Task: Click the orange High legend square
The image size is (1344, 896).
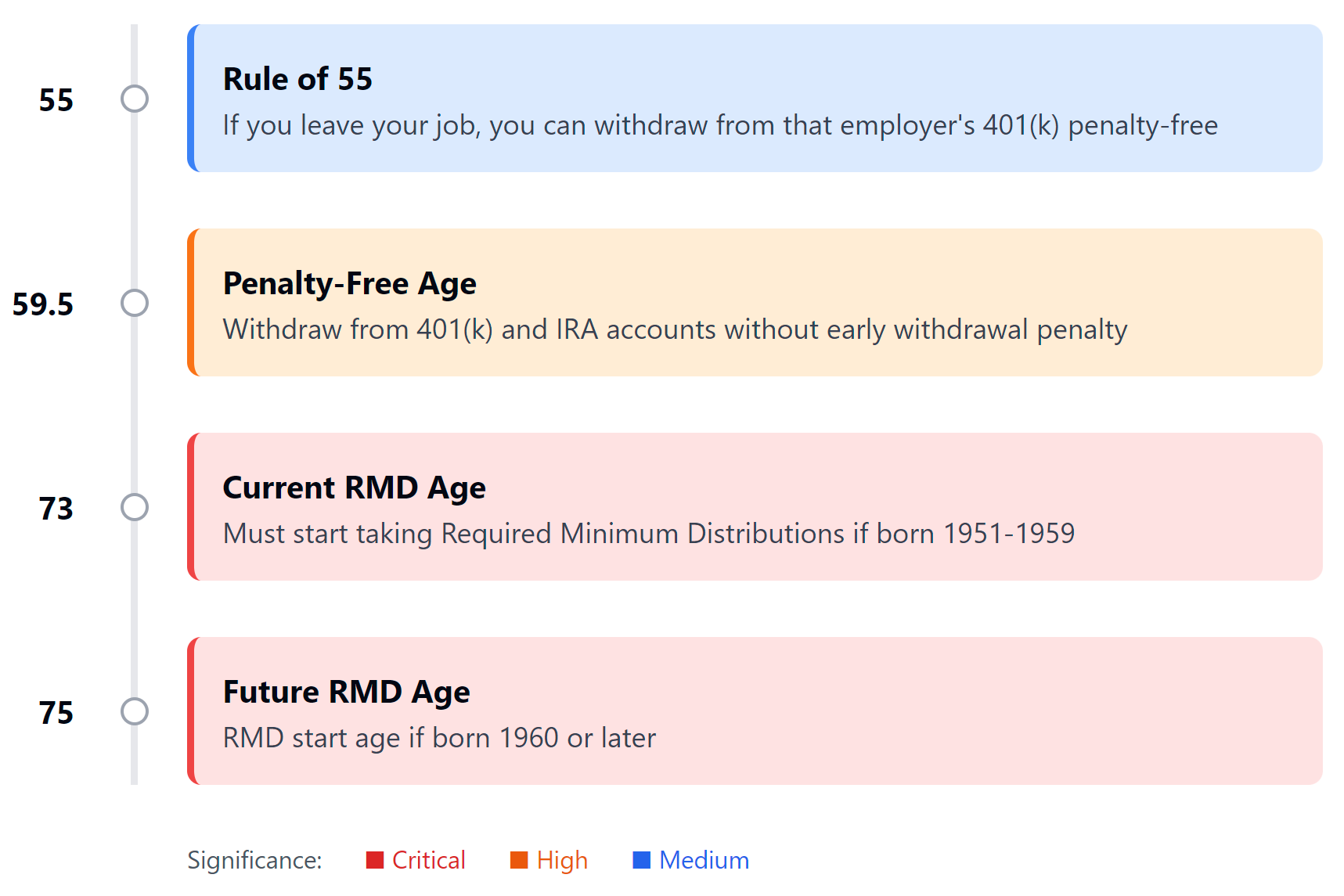Action: pyautogui.click(x=519, y=860)
